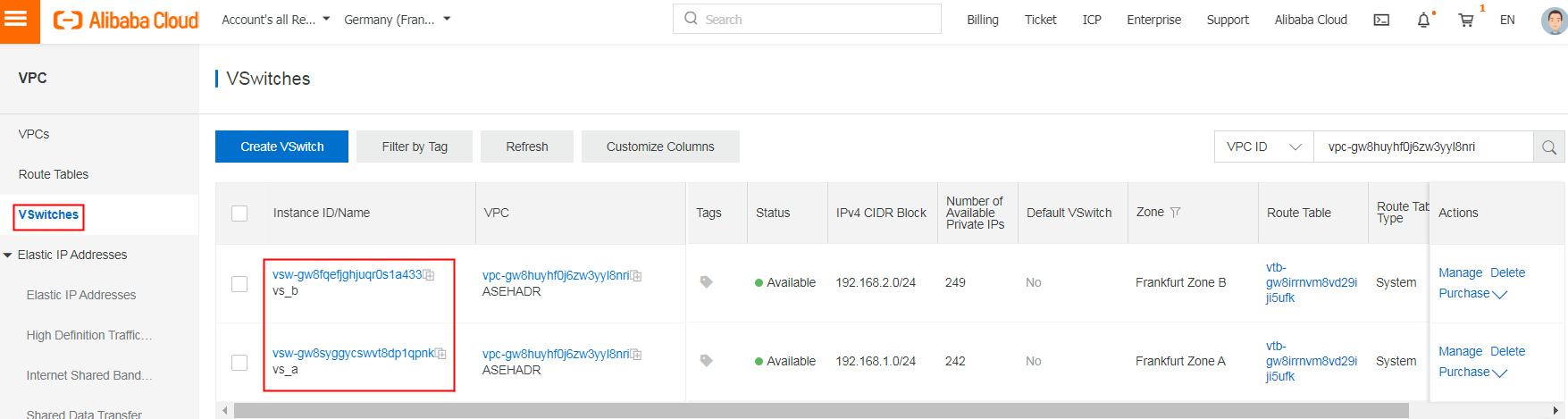1568x419 pixels.
Task: Click the Create VSwitch button
Action: (x=281, y=147)
